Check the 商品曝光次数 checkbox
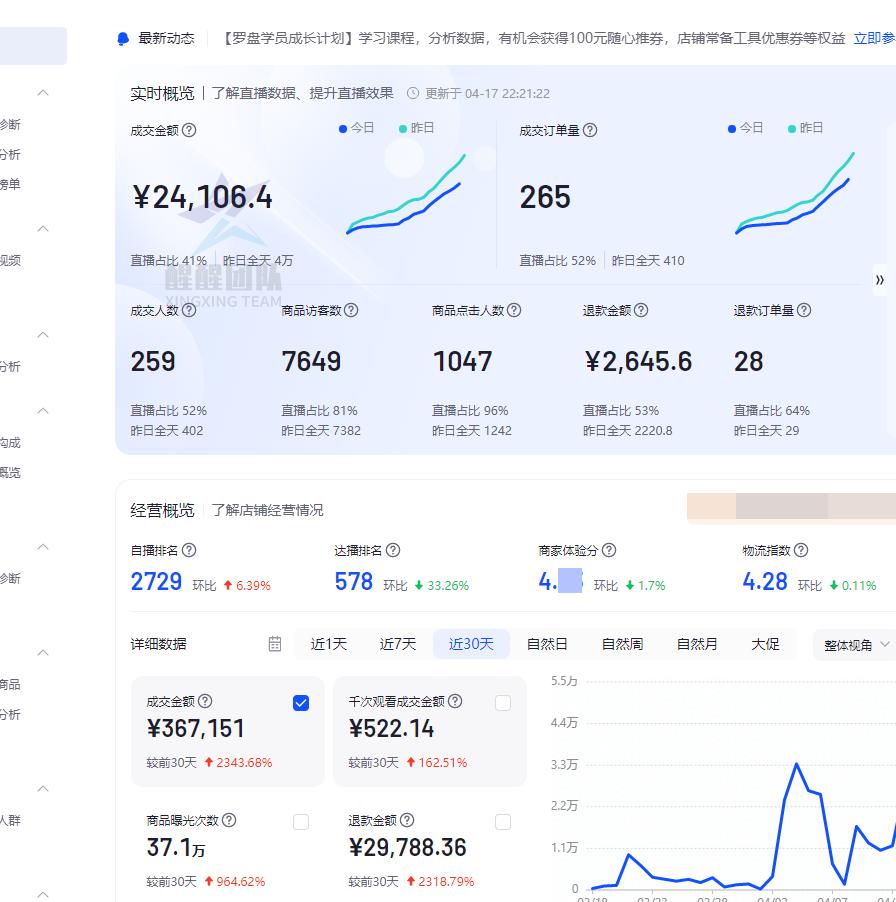 (x=301, y=822)
